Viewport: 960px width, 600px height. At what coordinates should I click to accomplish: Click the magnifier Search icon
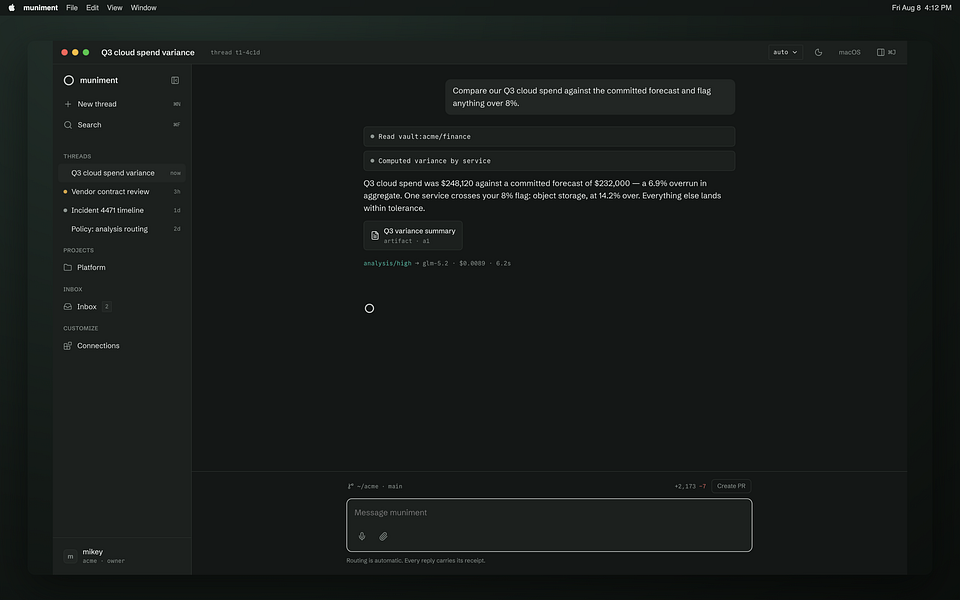(68, 125)
